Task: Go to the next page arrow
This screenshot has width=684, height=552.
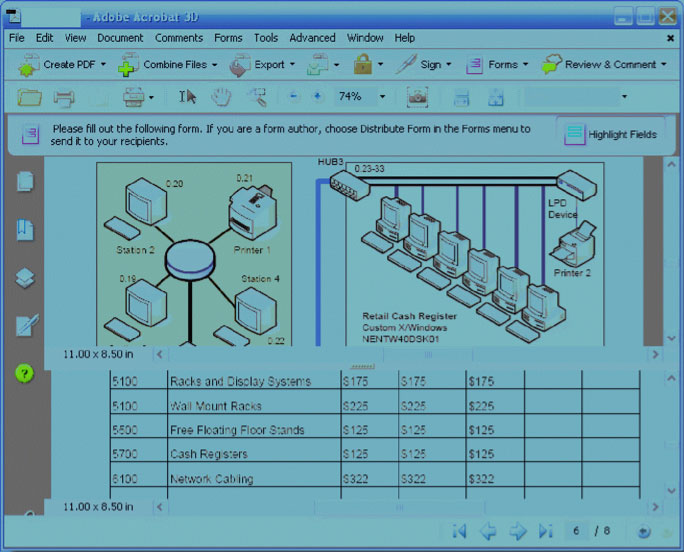Action: [517, 531]
